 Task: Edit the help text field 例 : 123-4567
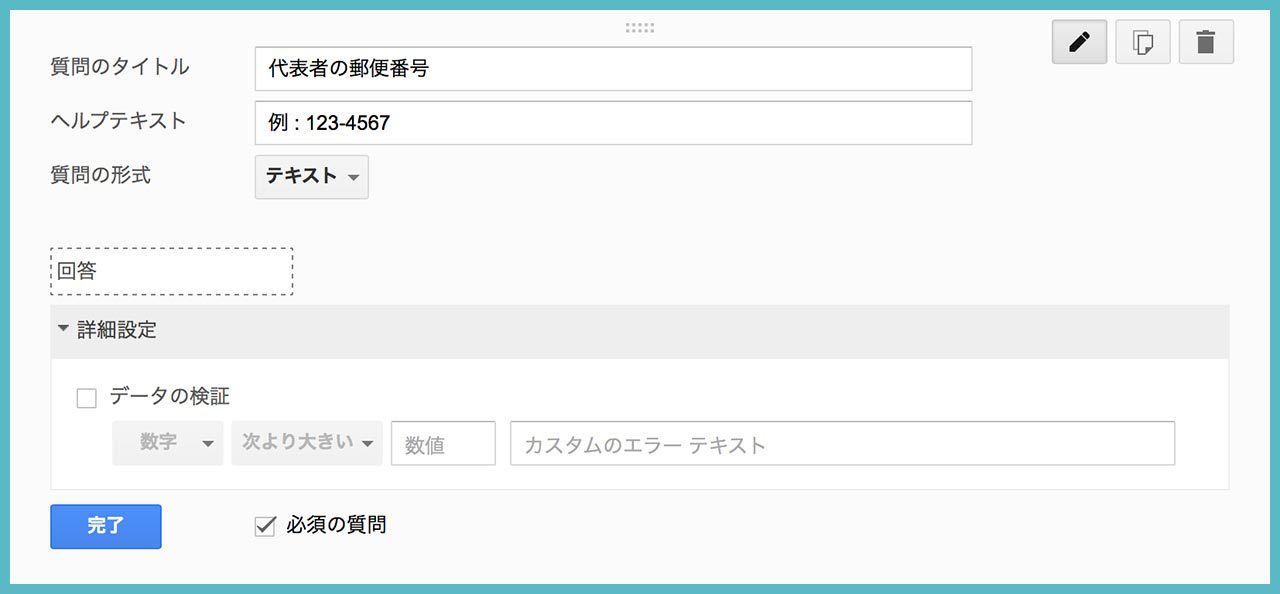tap(613, 123)
